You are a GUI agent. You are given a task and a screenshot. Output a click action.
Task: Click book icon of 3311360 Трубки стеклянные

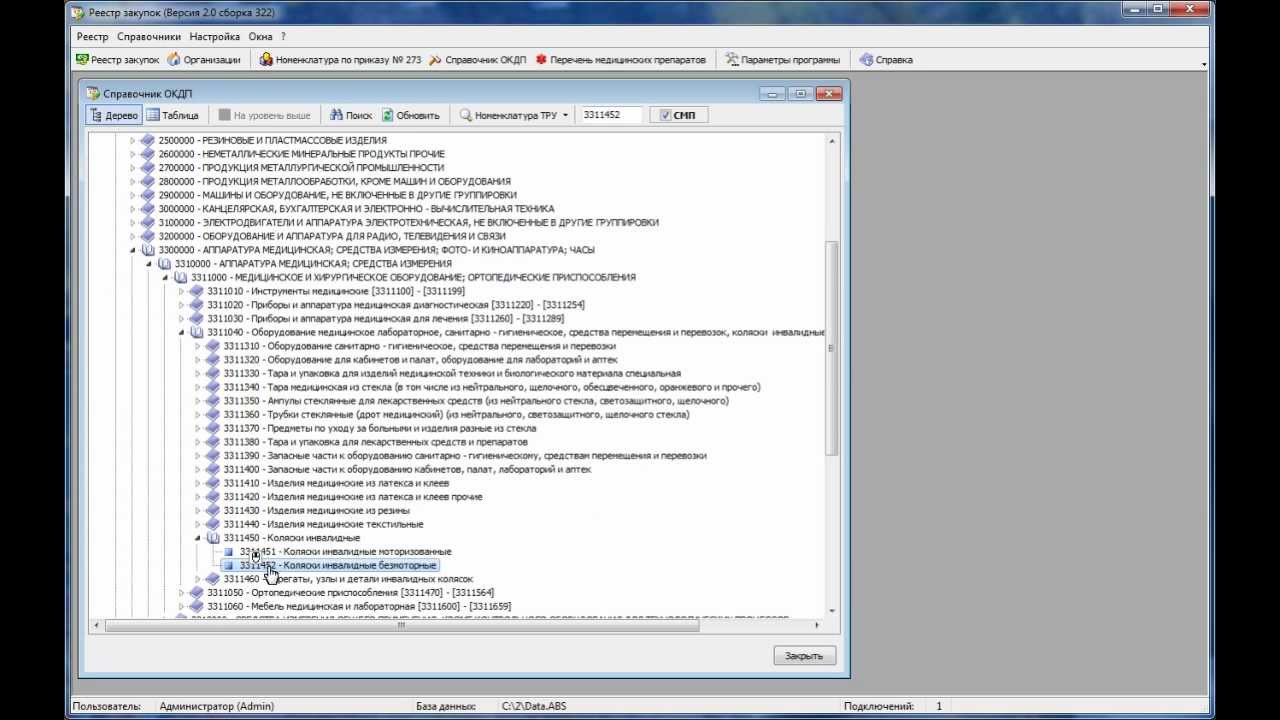pos(213,415)
